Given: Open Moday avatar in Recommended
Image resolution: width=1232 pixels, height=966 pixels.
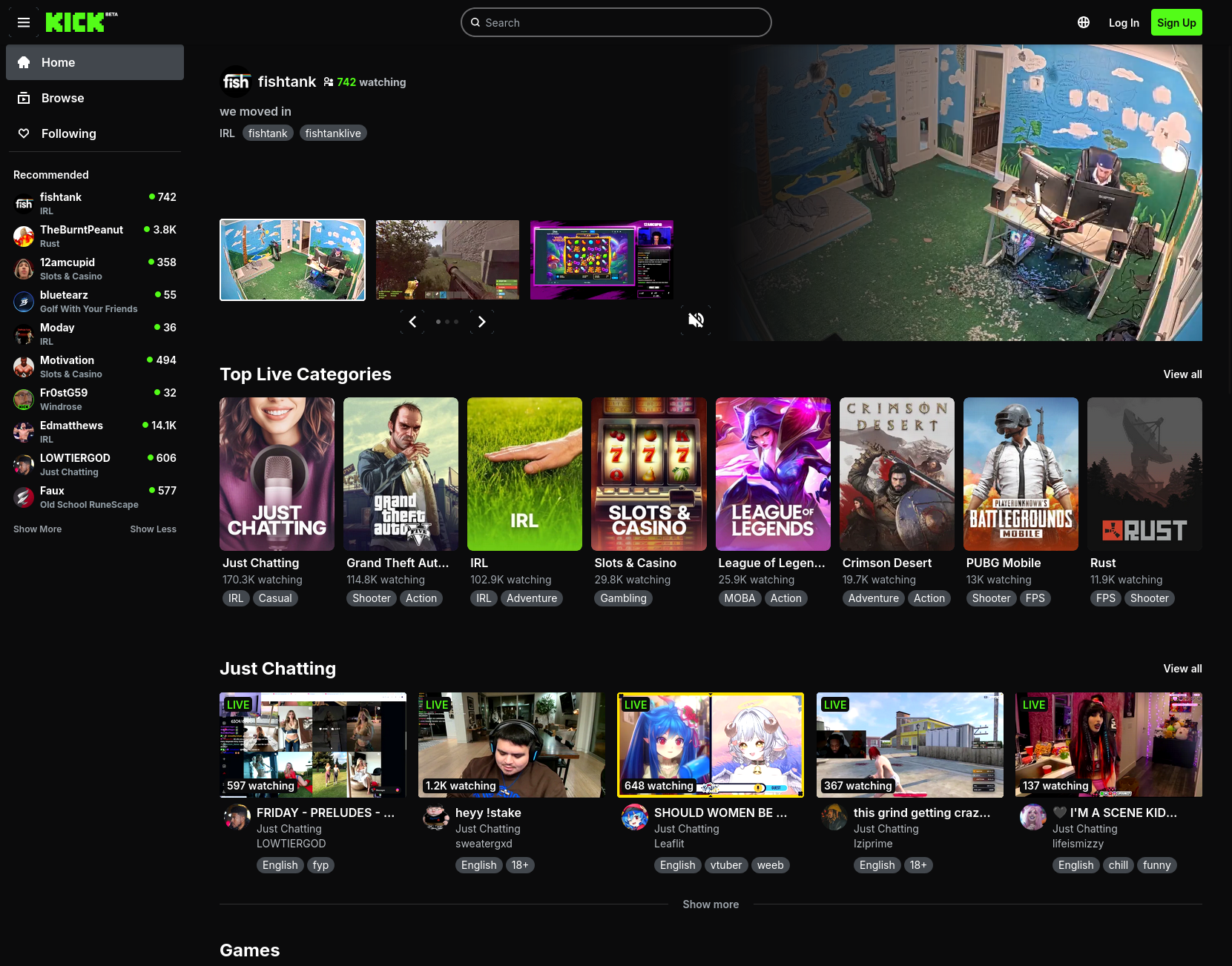Looking at the screenshot, I should tap(24, 334).
